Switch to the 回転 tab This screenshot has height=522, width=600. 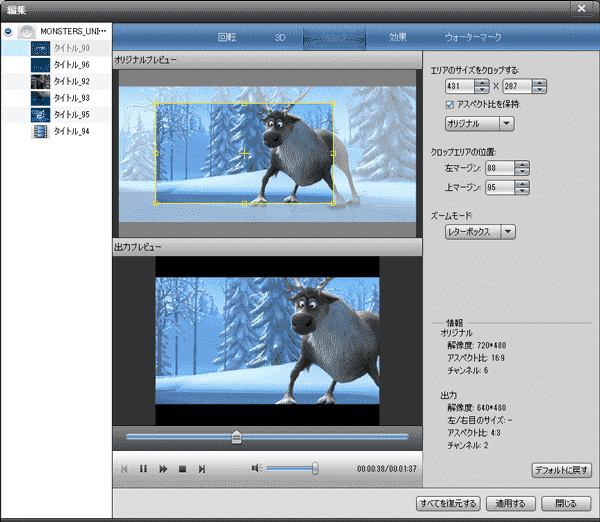[227, 37]
